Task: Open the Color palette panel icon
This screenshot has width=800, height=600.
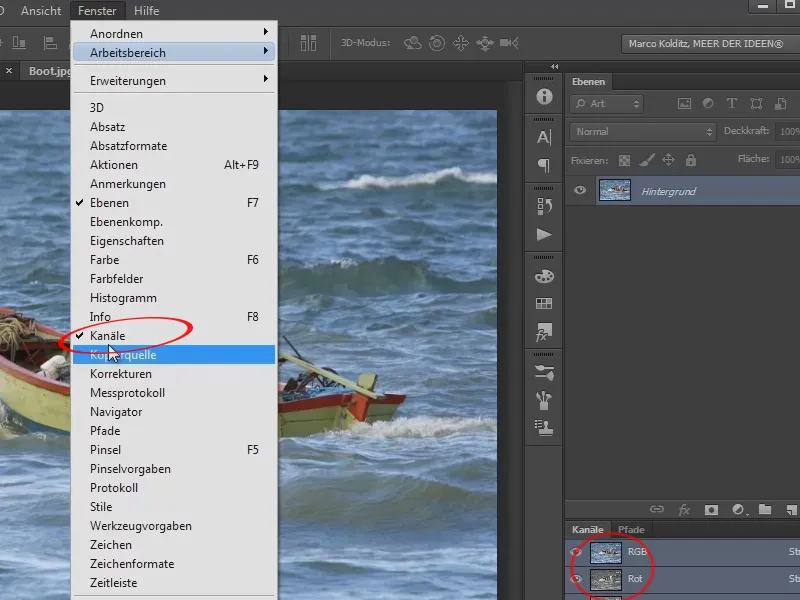Action: (544, 276)
